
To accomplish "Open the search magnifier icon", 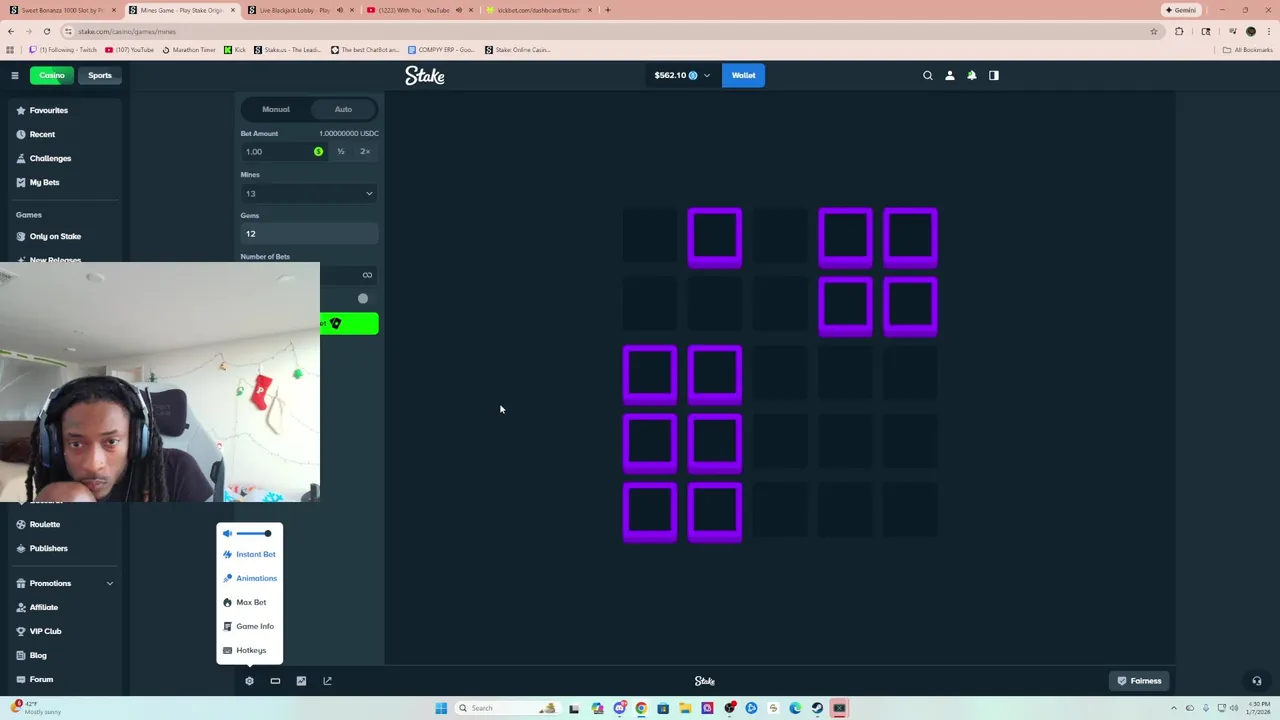I will point(928,75).
